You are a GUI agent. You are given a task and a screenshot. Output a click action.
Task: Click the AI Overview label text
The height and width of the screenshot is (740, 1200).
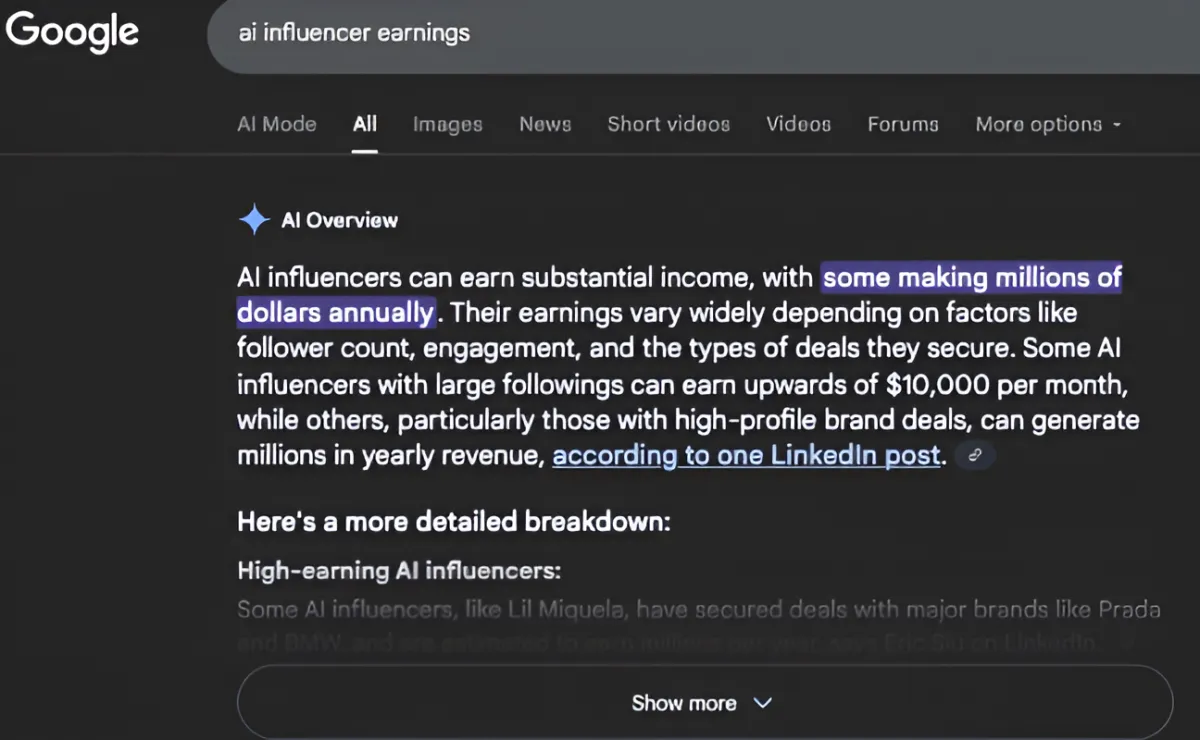[339, 220]
